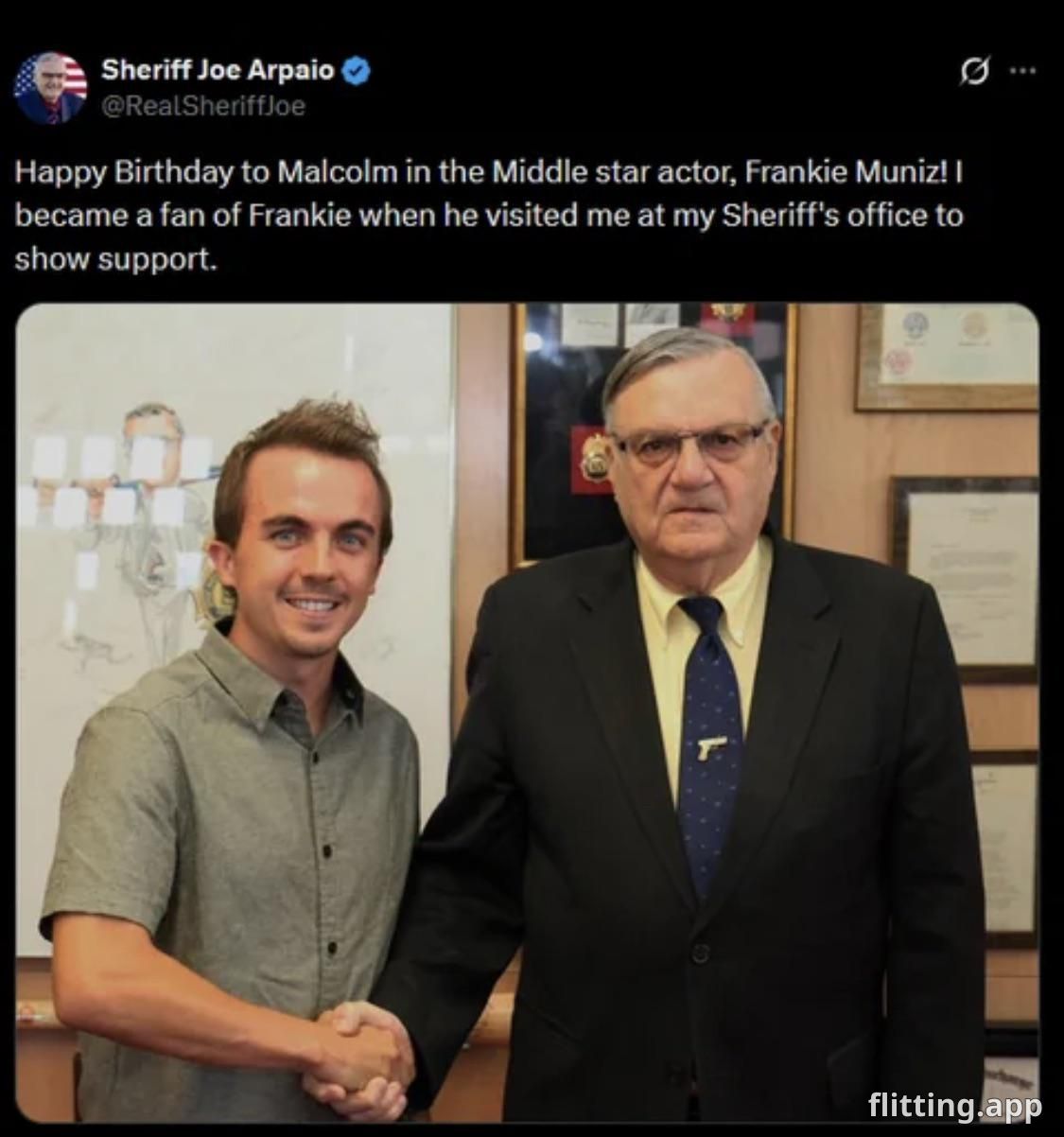Click the gun-shaped tie clip in the photo

pos(711,747)
